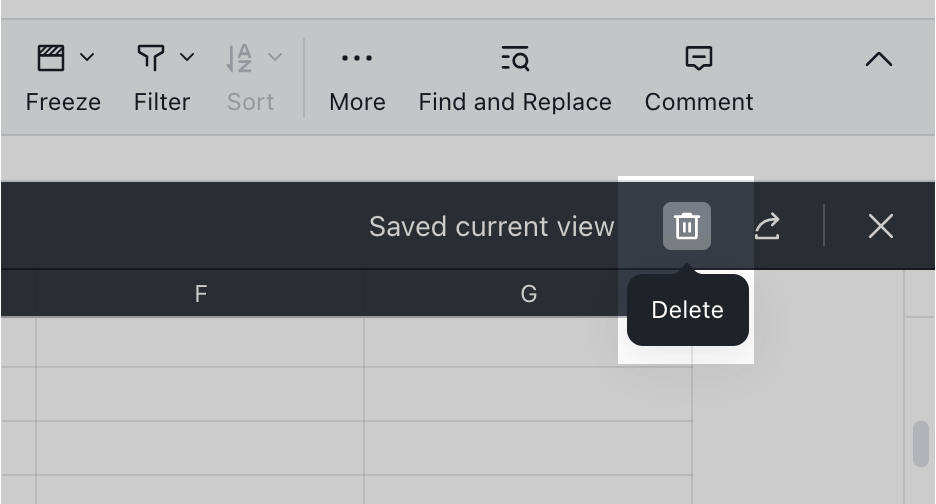Click the share arrow icon

(x=767, y=227)
